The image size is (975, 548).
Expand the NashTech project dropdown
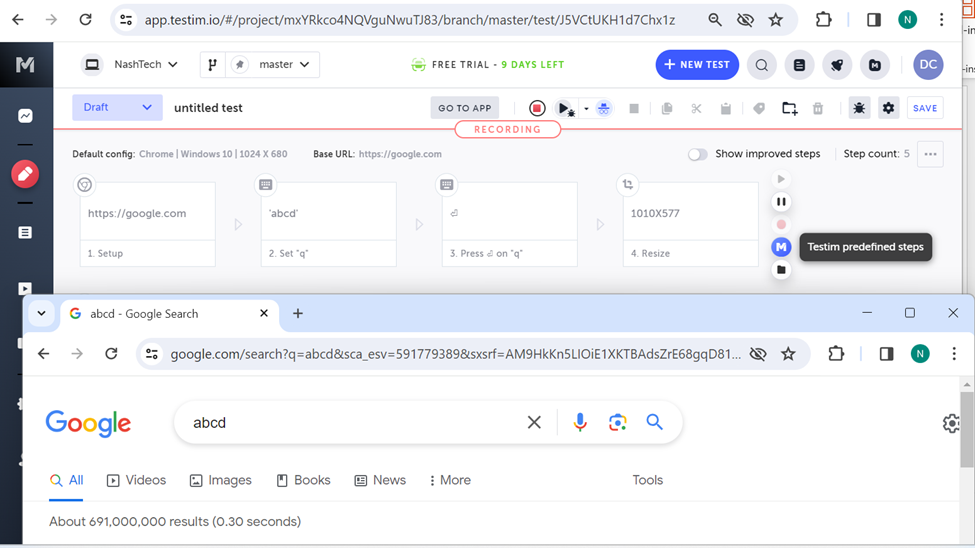[x=131, y=65]
